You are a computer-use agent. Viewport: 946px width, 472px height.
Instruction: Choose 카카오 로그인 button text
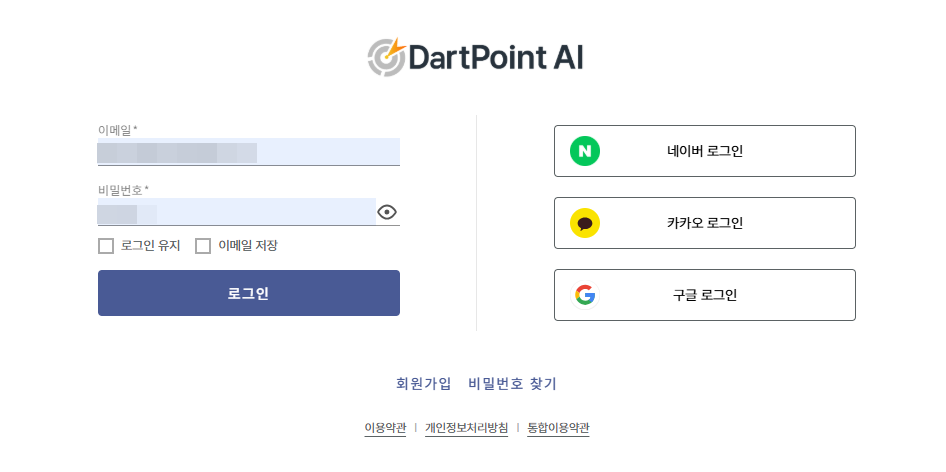[x=705, y=223]
